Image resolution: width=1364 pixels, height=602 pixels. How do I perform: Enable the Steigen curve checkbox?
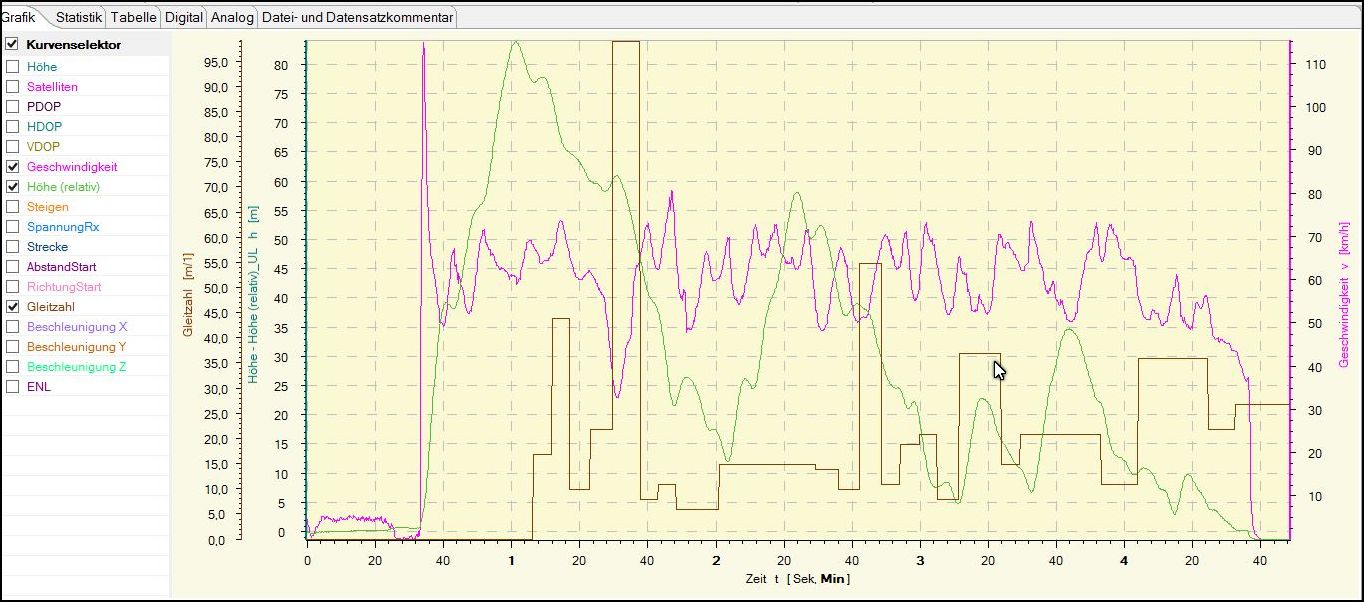pos(12,207)
